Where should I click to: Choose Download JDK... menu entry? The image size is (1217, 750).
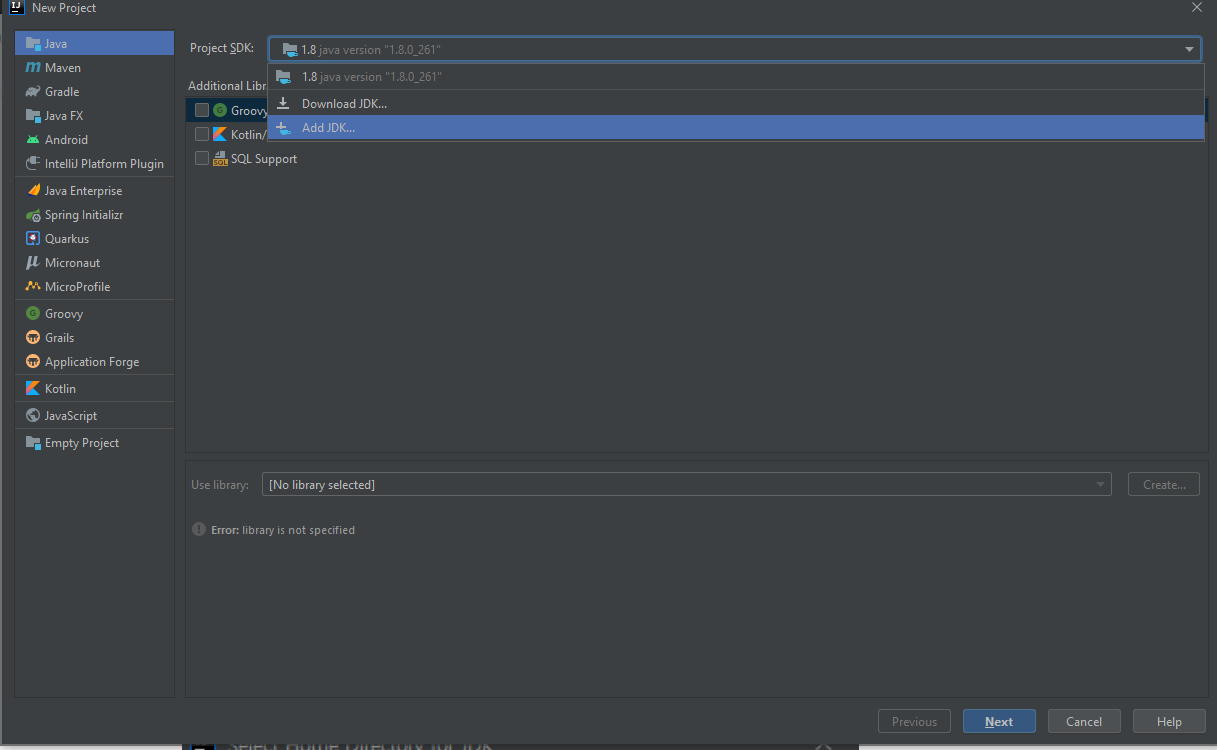736,104
